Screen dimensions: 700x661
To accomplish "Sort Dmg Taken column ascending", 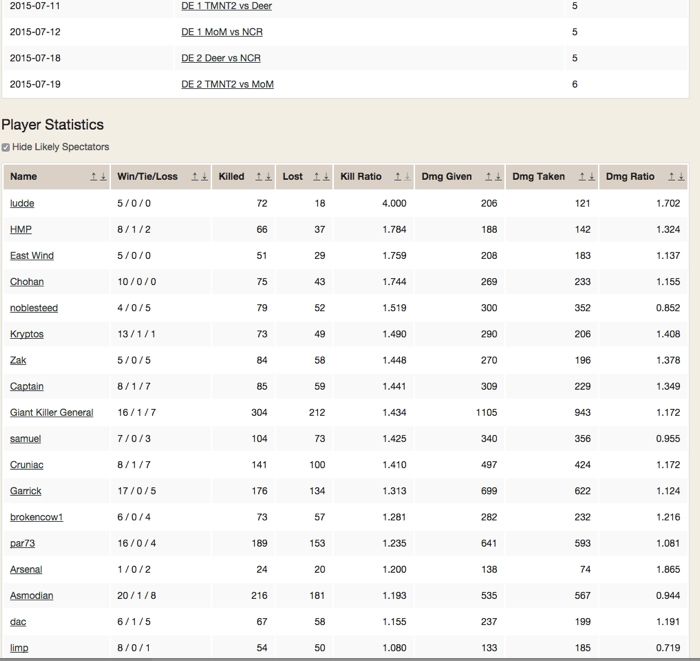I will pyautogui.click(x=581, y=177).
